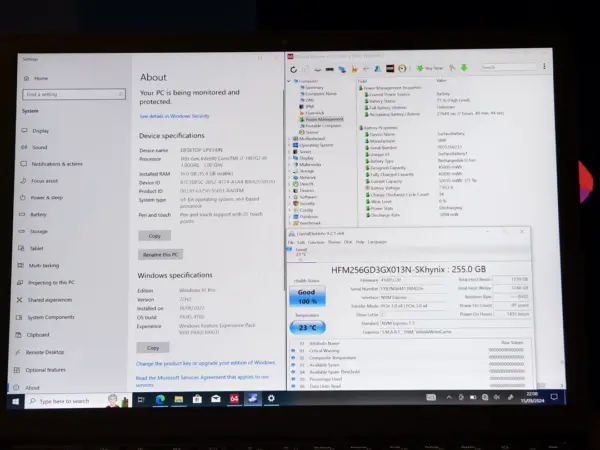Click the orange clock gauge icon in AIDA64 toolbar
The height and width of the screenshot is (450, 600).
tap(402, 68)
